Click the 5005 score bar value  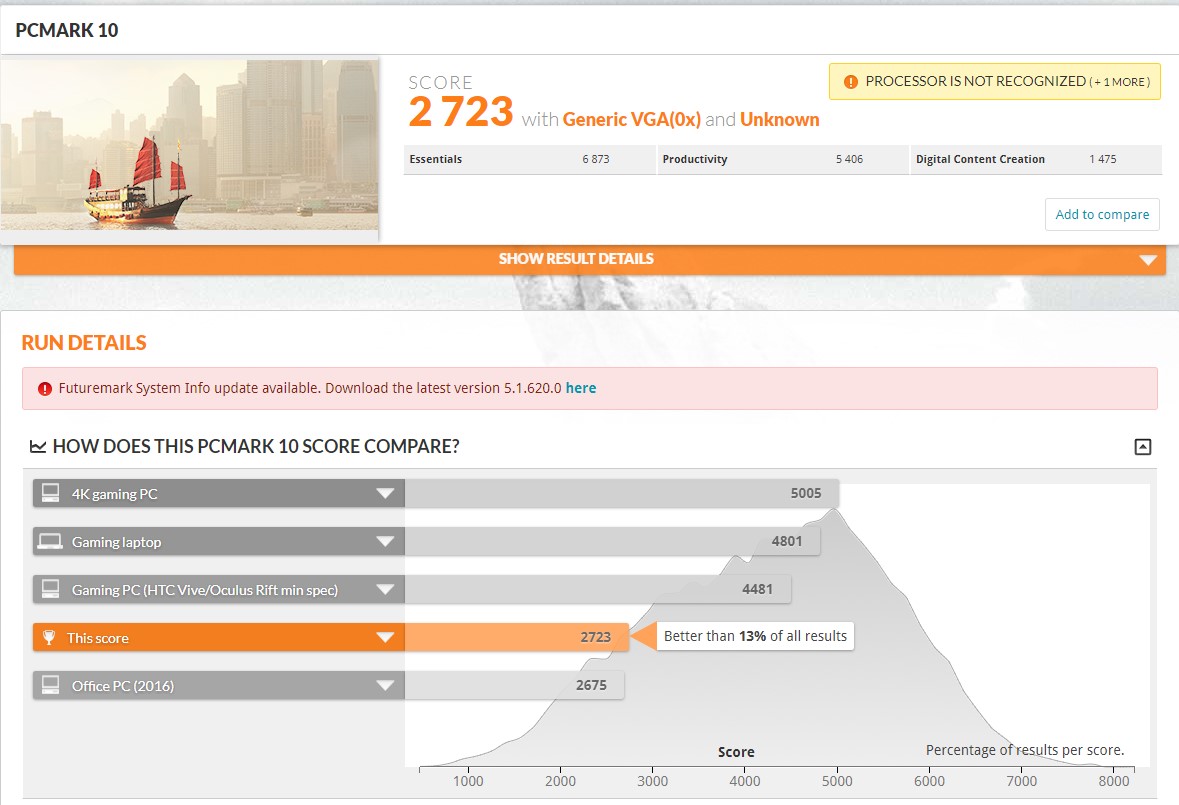click(805, 493)
